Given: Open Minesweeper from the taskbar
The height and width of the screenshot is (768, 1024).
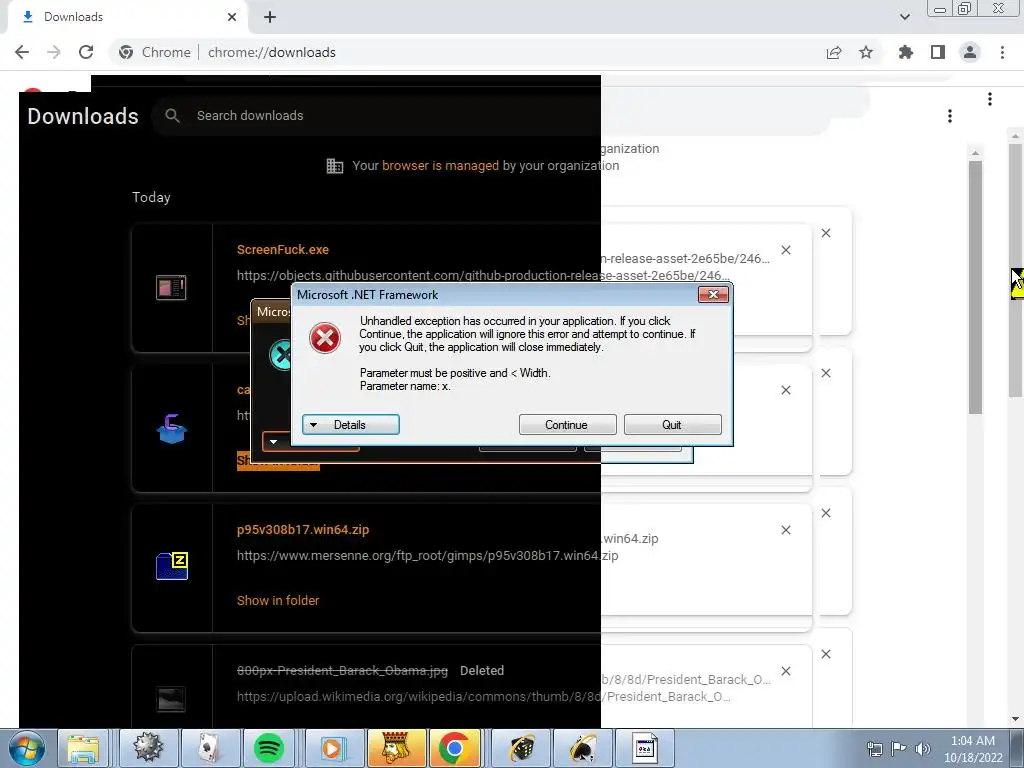Looking at the screenshot, I should tap(148, 748).
